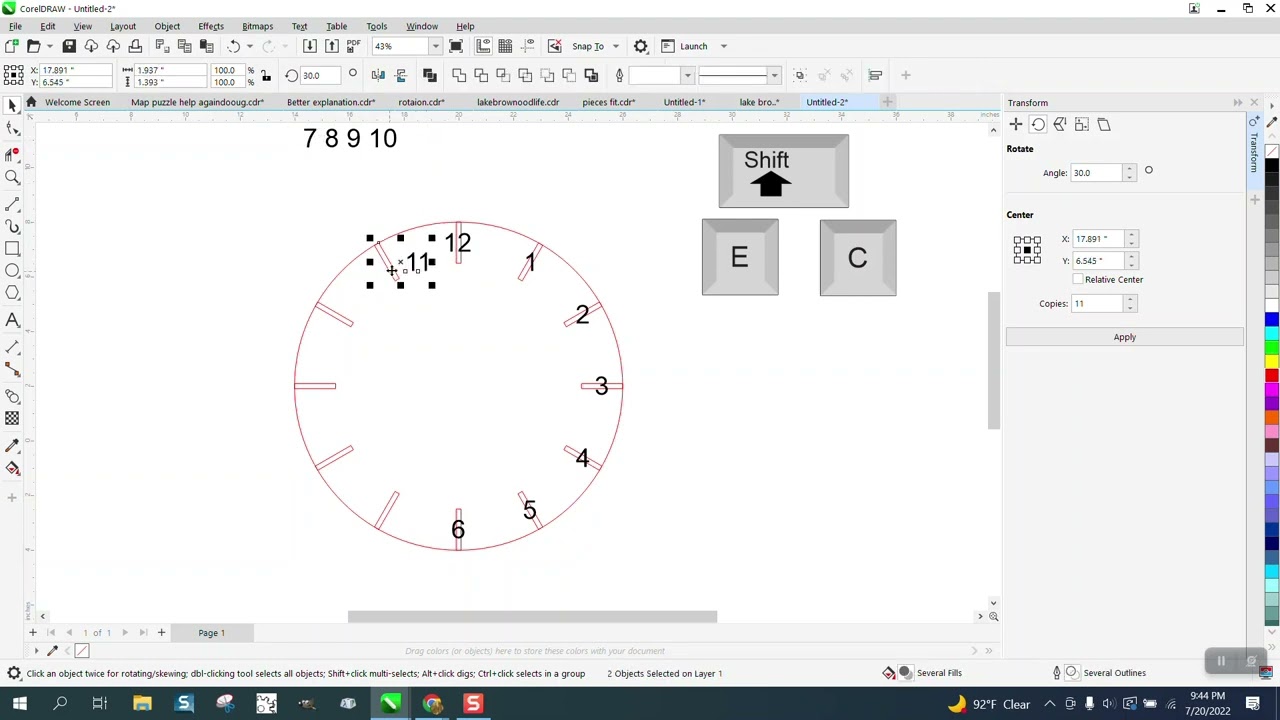The width and height of the screenshot is (1280, 720).
Task: Toggle Show rulers icon in toolbar
Action: (x=483, y=46)
